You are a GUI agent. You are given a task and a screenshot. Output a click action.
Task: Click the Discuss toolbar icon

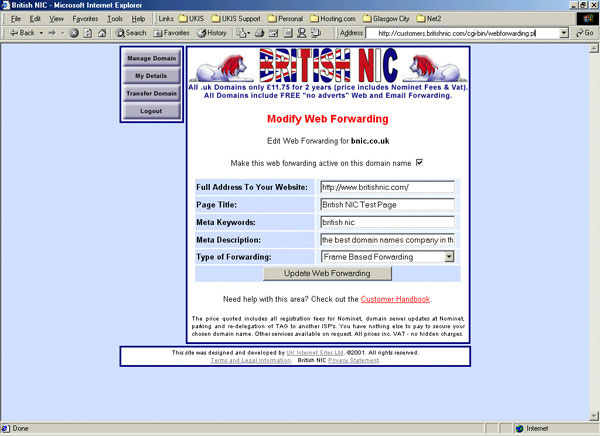point(288,33)
